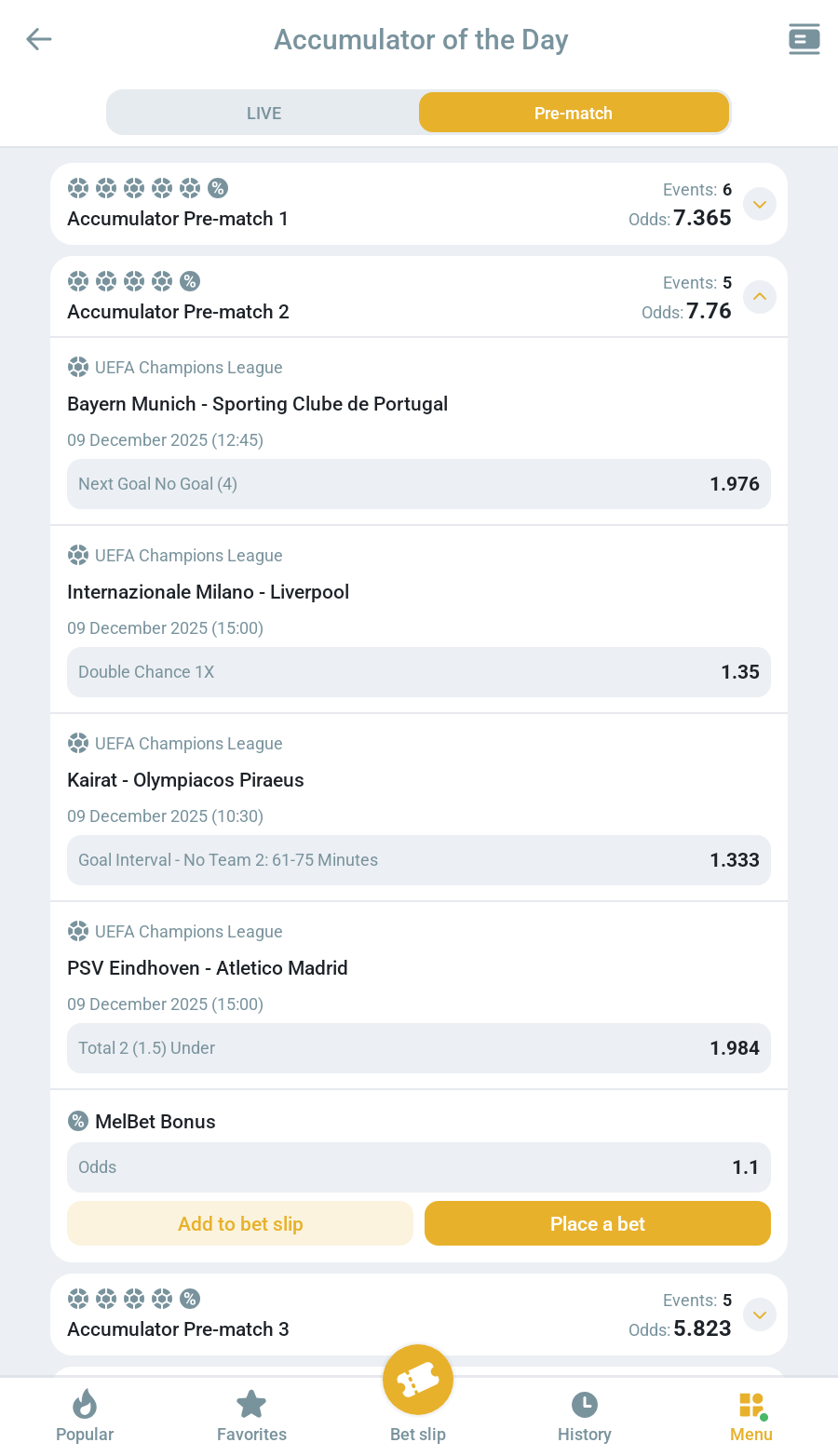
Task: Collapse Accumulator Pre-match 2
Action: 760,297
